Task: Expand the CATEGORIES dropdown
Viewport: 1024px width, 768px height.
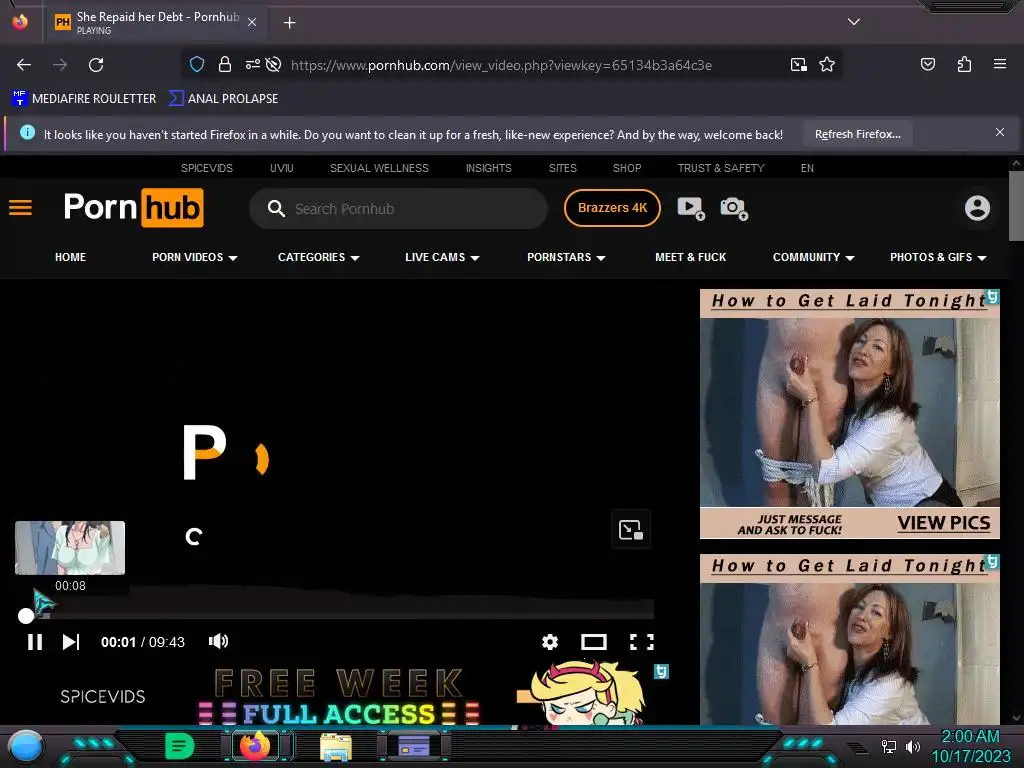Action: [319, 257]
